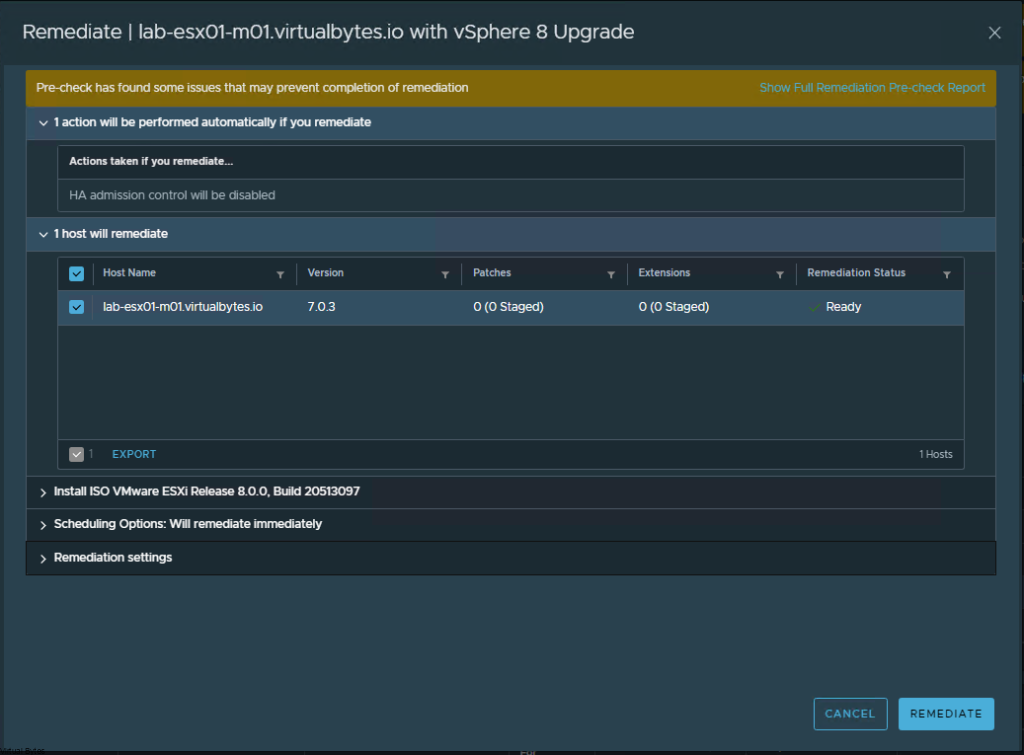Filter the Host Name column
1024x755 pixels.
coord(280,275)
